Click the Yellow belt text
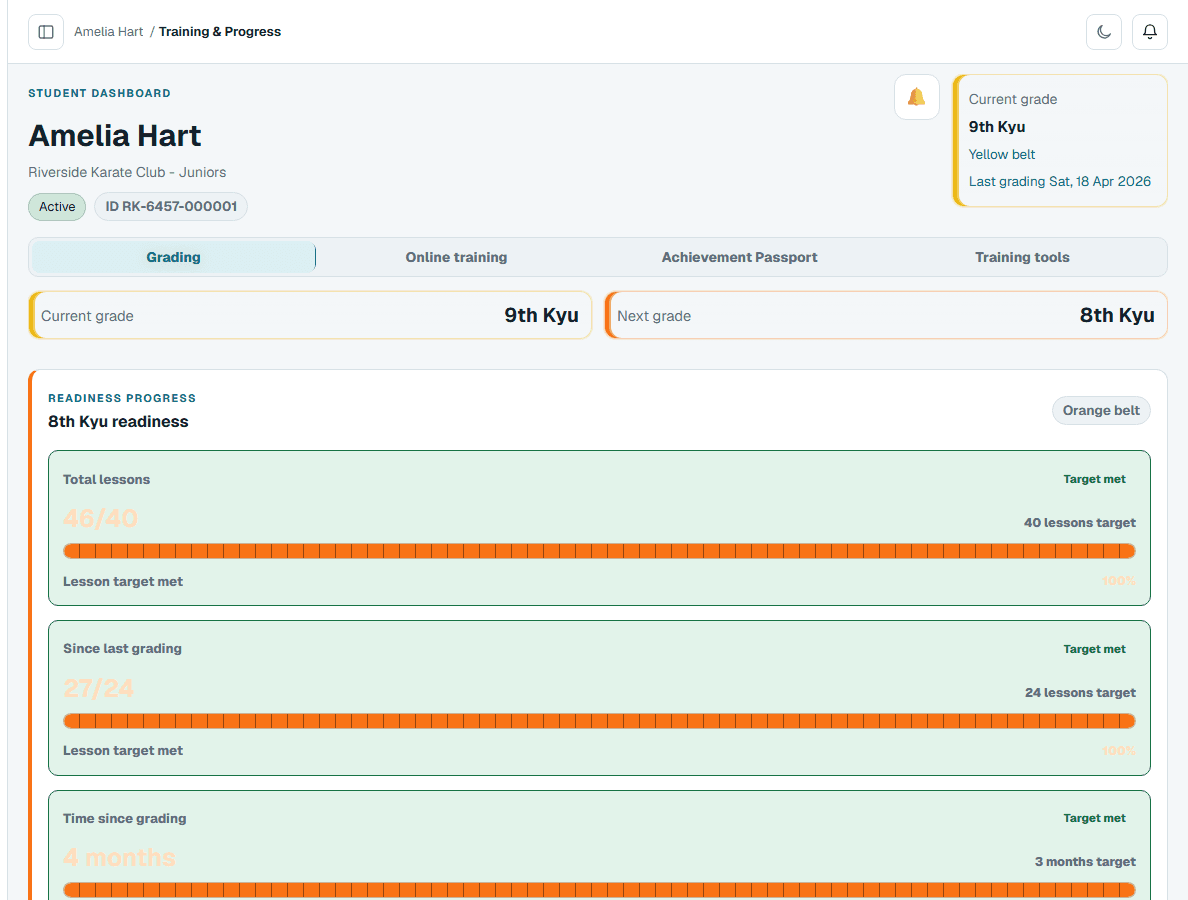The height and width of the screenshot is (900, 1188). pos(1002,154)
